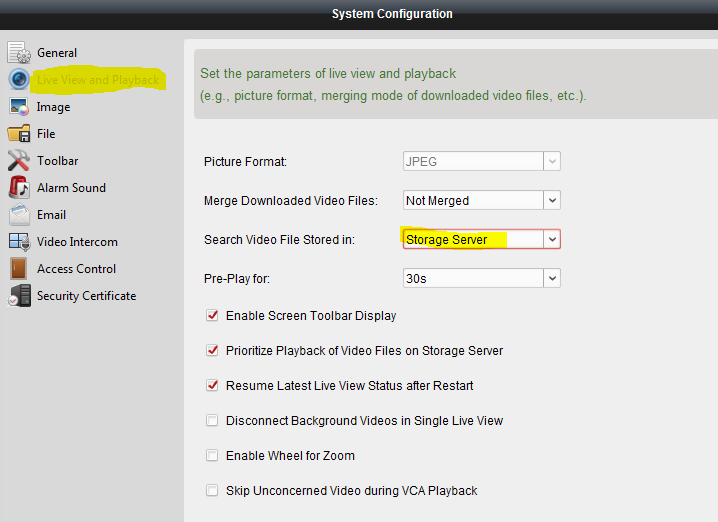Expand the Merge Downloaded Video Files dropdown
Image resolution: width=718 pixels, height=522 pixels.
pos(552,201)
